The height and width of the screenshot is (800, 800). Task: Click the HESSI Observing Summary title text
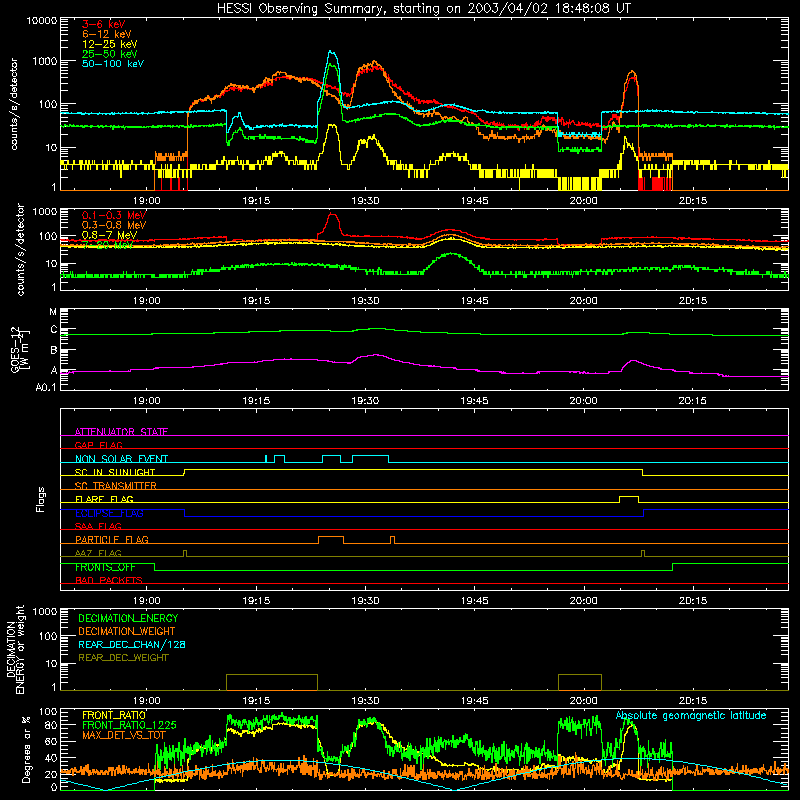(x=424, y=9)
